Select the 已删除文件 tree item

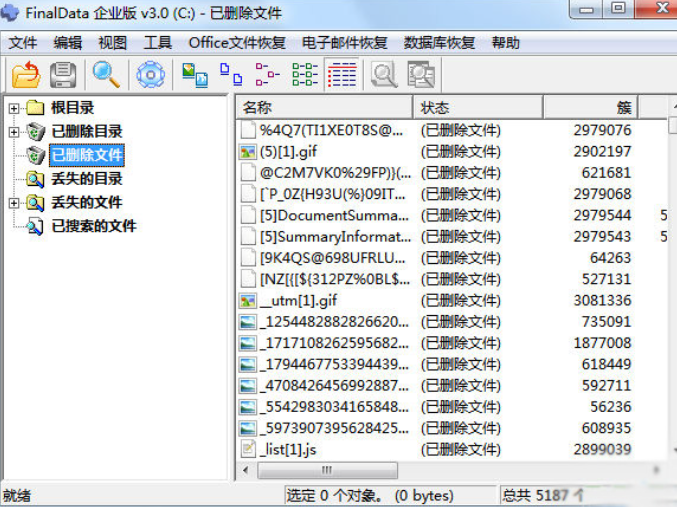pos(87,155)
